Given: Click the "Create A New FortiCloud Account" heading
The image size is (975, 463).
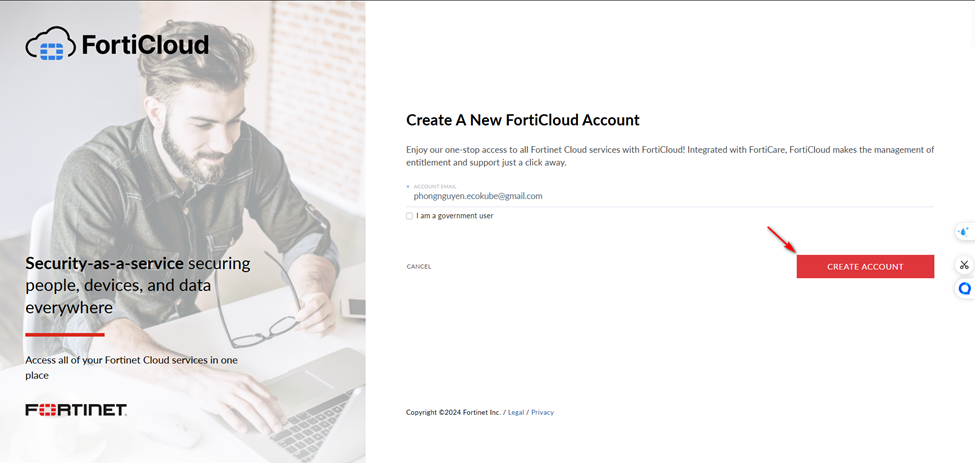Looking at the screenshot, I should (x=522, y=120).
